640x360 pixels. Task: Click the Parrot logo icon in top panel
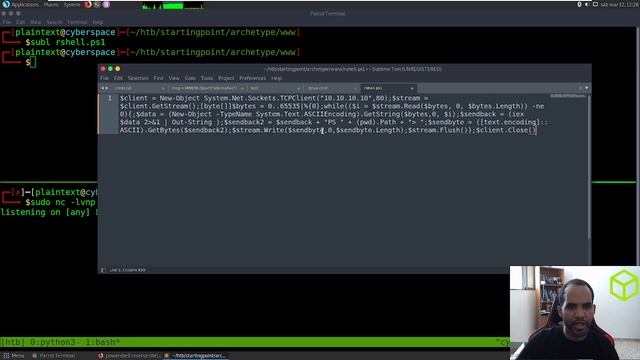tap(6, 4)
